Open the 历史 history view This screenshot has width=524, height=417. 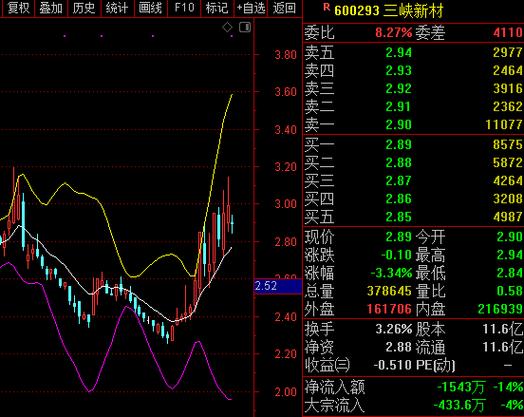click(x=84, y=8)
